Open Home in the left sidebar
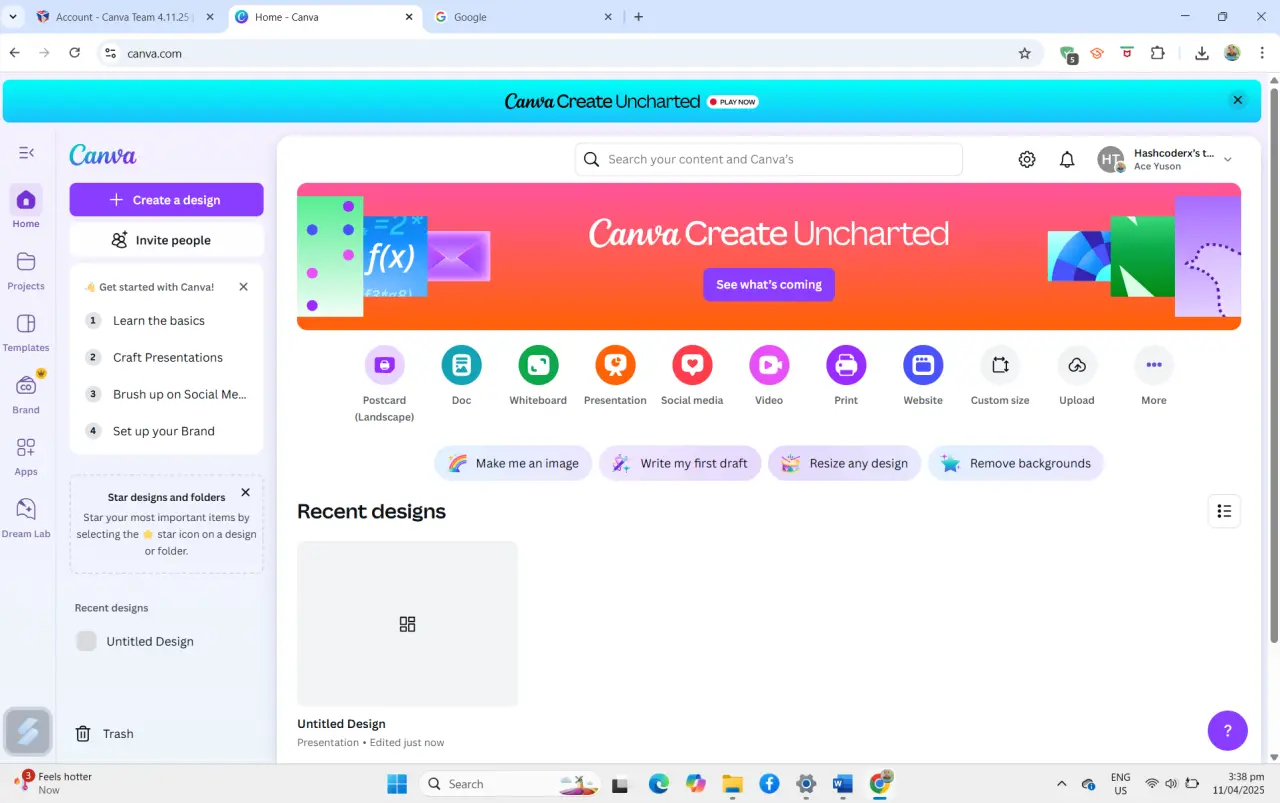Screen dimensions: 1280x803 pyautogui.click(x=26, y=207)
